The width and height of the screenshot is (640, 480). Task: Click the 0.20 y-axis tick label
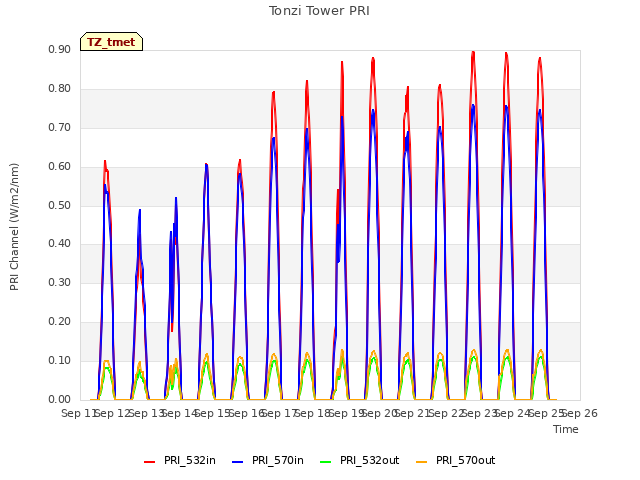pyautogui.click(x=60, y=322)
